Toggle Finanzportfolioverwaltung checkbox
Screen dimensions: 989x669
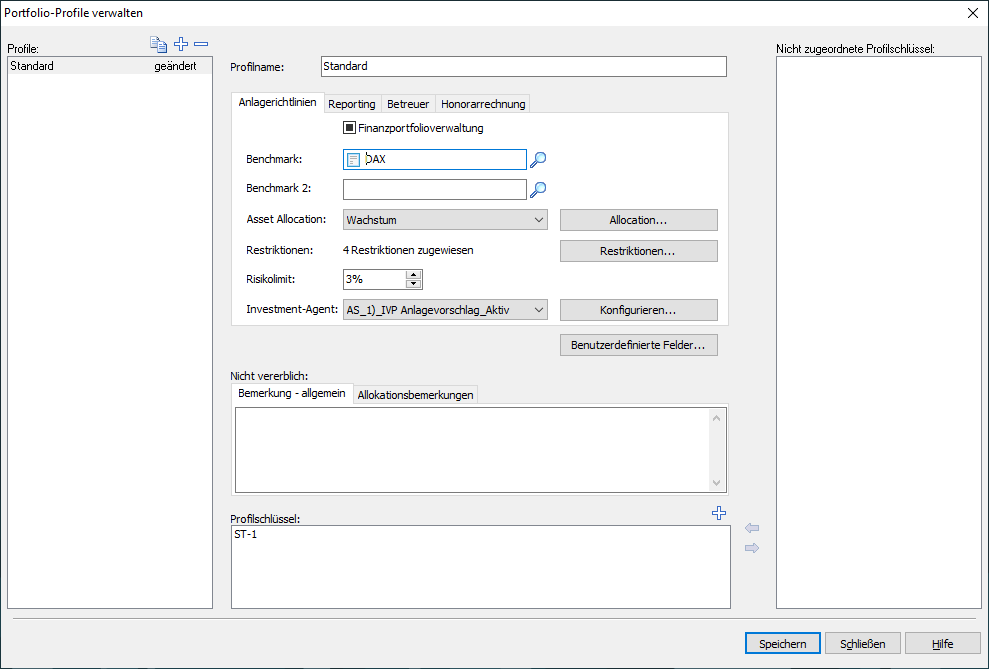coord(349,128)
